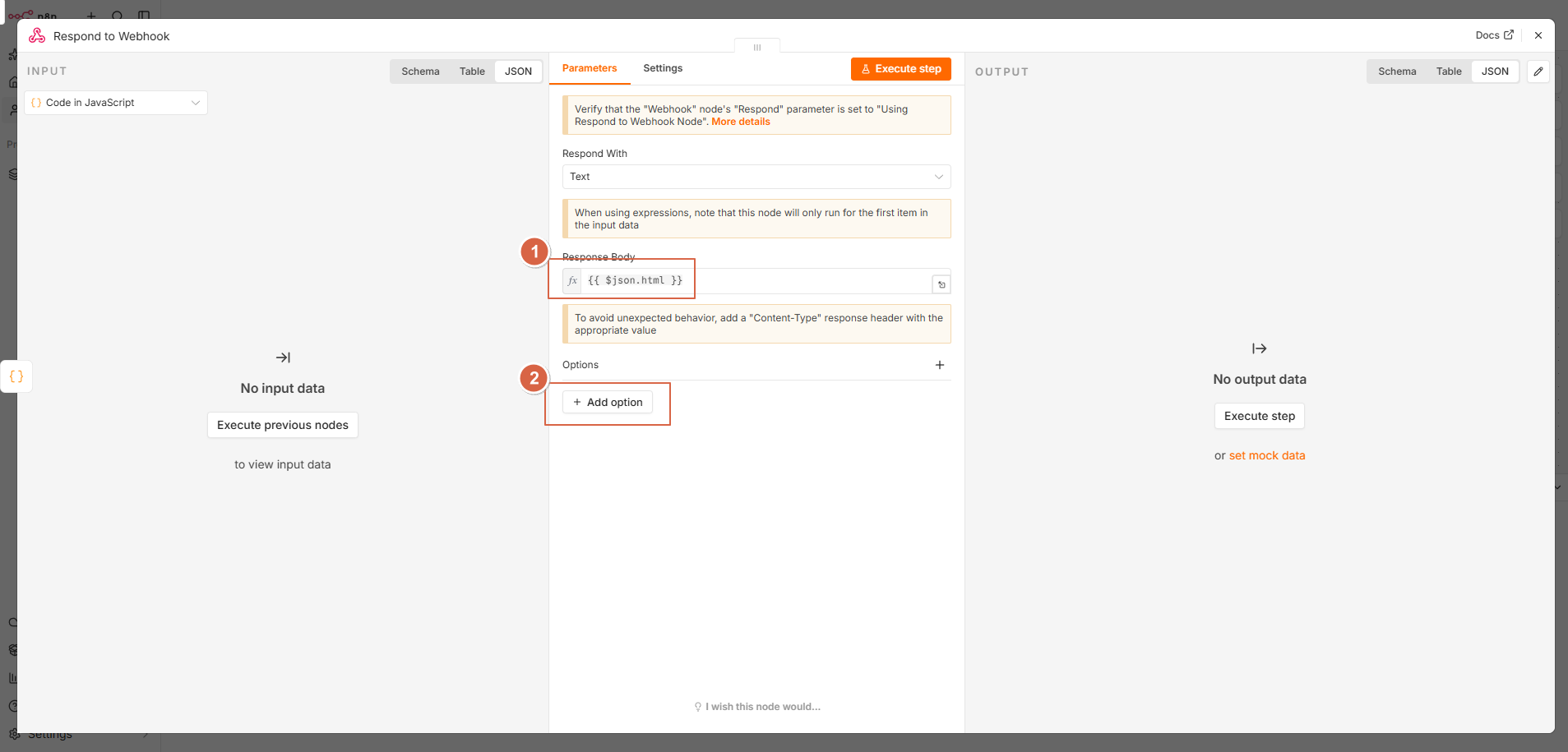This screenshot has height=752, width=1568.
Task: Switch output view to JSON
Action: (1495, 72)
